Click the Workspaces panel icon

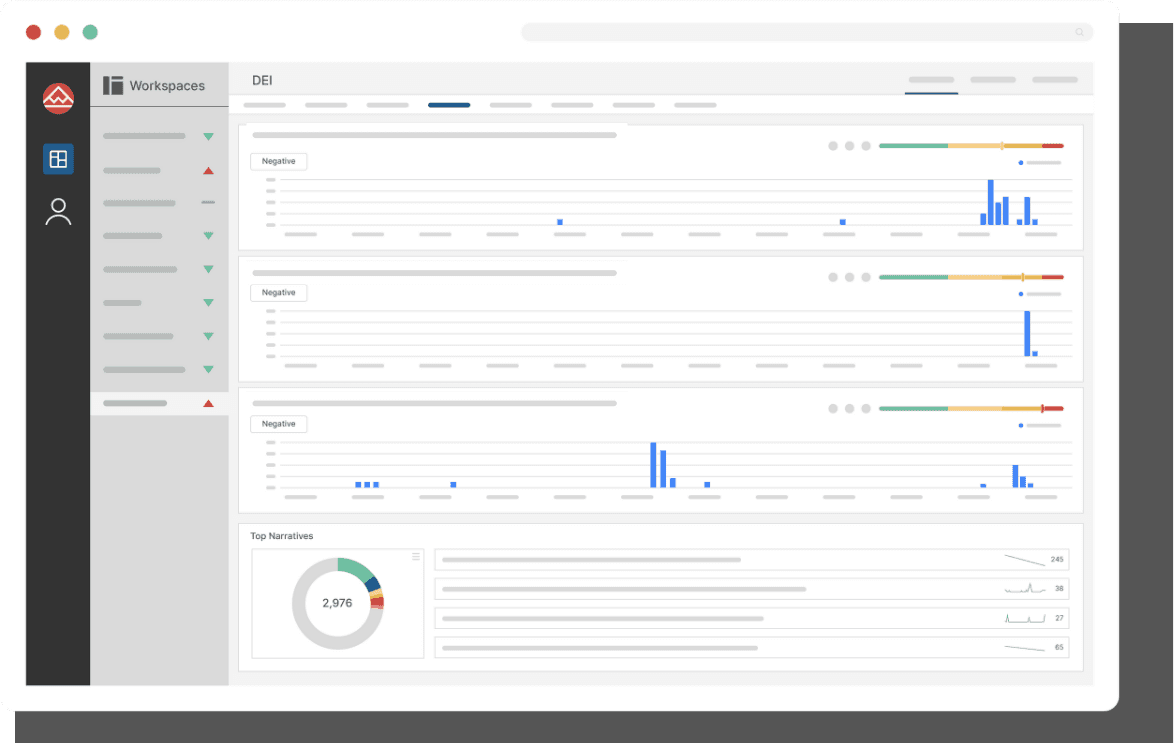pyautogui.click(x=112, y=85)
